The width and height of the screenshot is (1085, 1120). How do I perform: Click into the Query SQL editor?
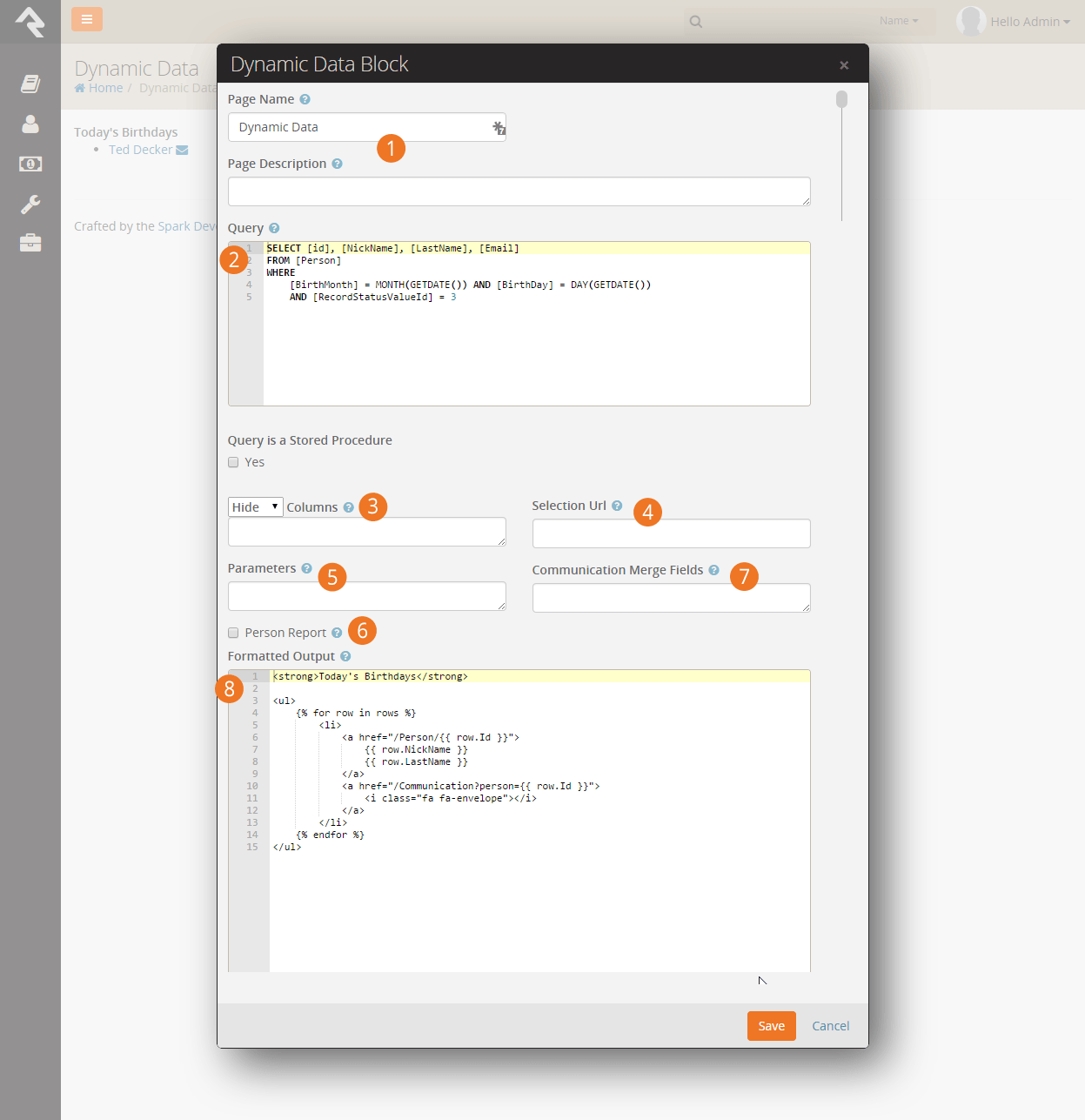(x=519, y=324)
